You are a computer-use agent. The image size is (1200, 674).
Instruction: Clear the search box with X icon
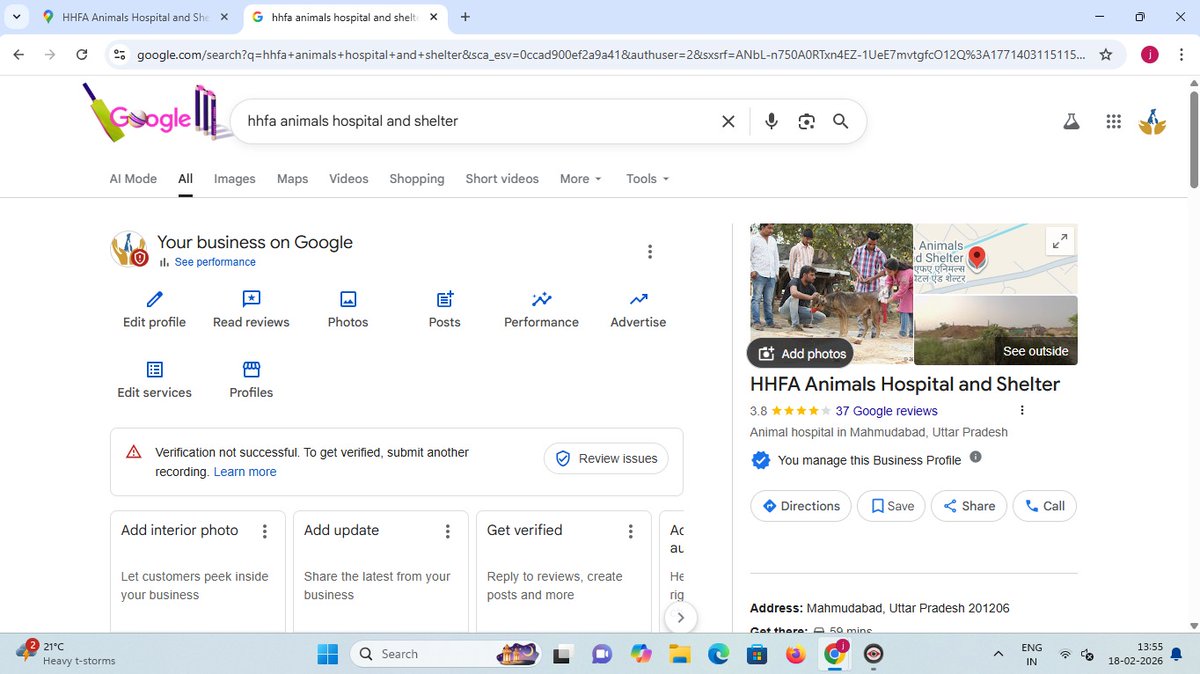728,121
